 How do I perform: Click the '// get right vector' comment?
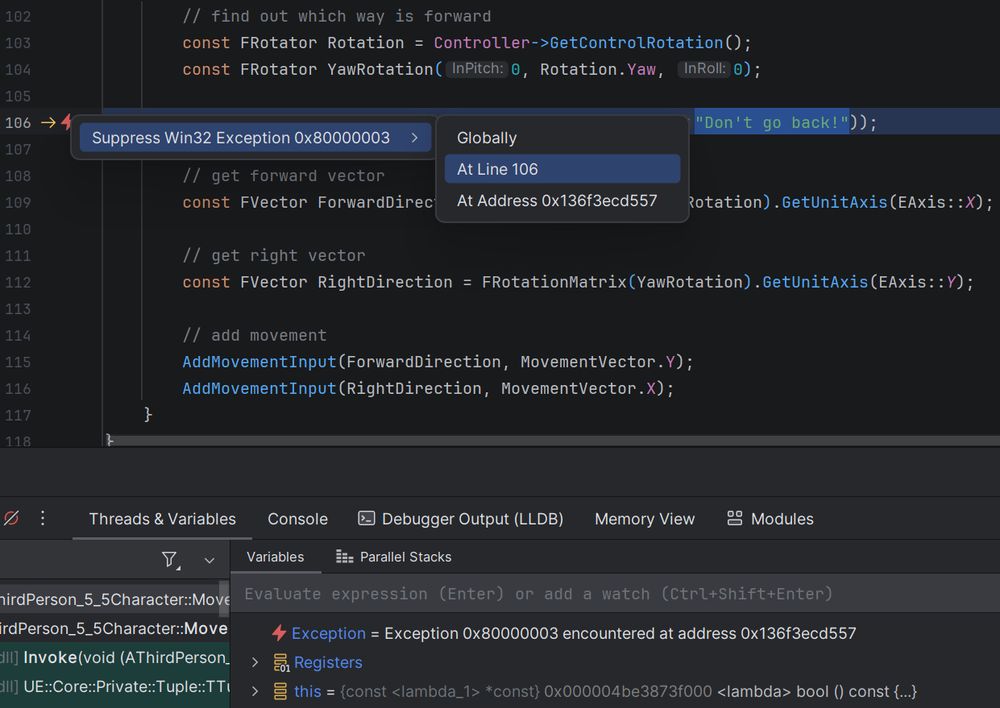point(274,256)
